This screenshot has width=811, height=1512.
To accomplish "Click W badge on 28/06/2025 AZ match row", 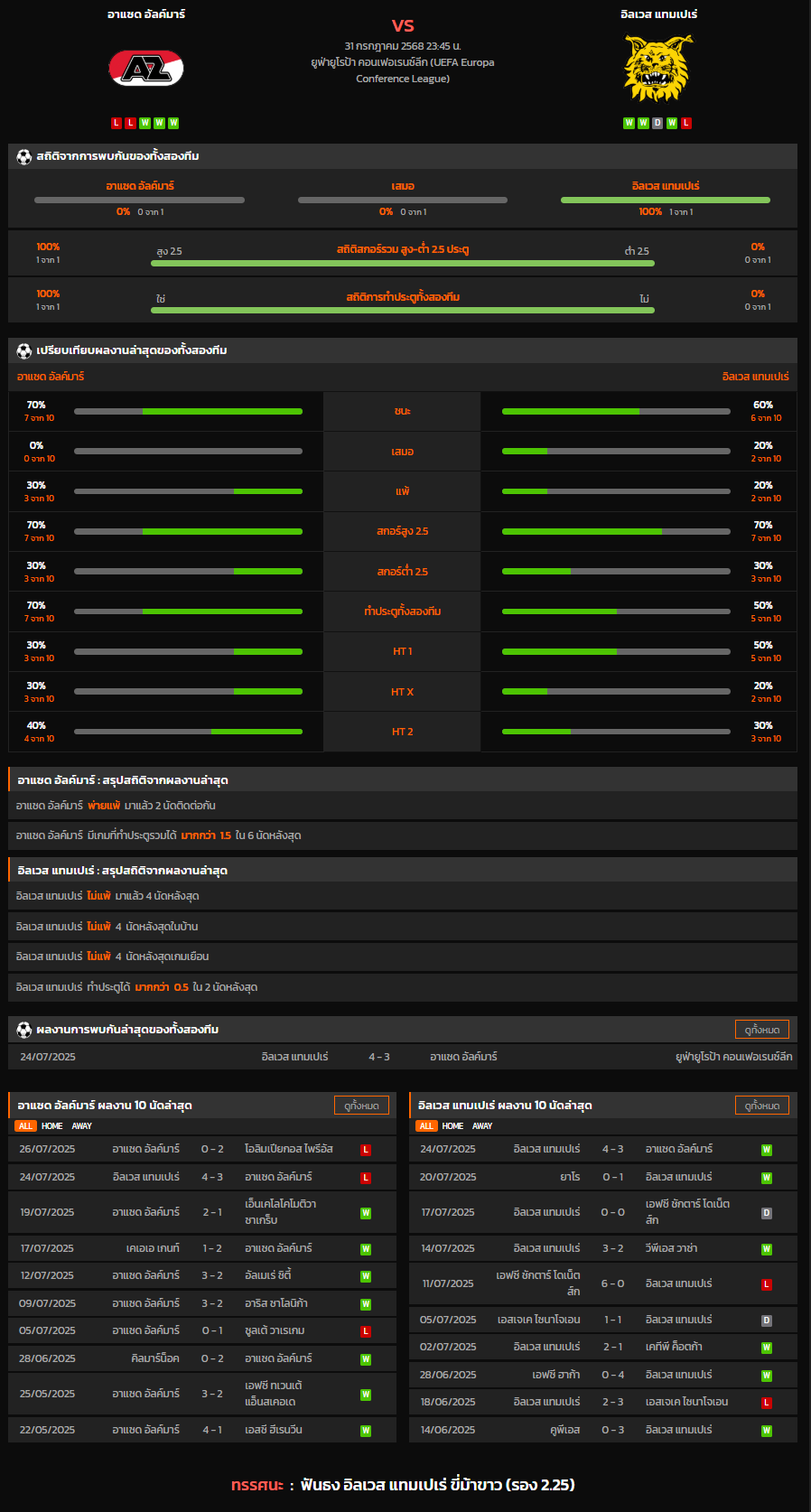I will click(366, 1359).
